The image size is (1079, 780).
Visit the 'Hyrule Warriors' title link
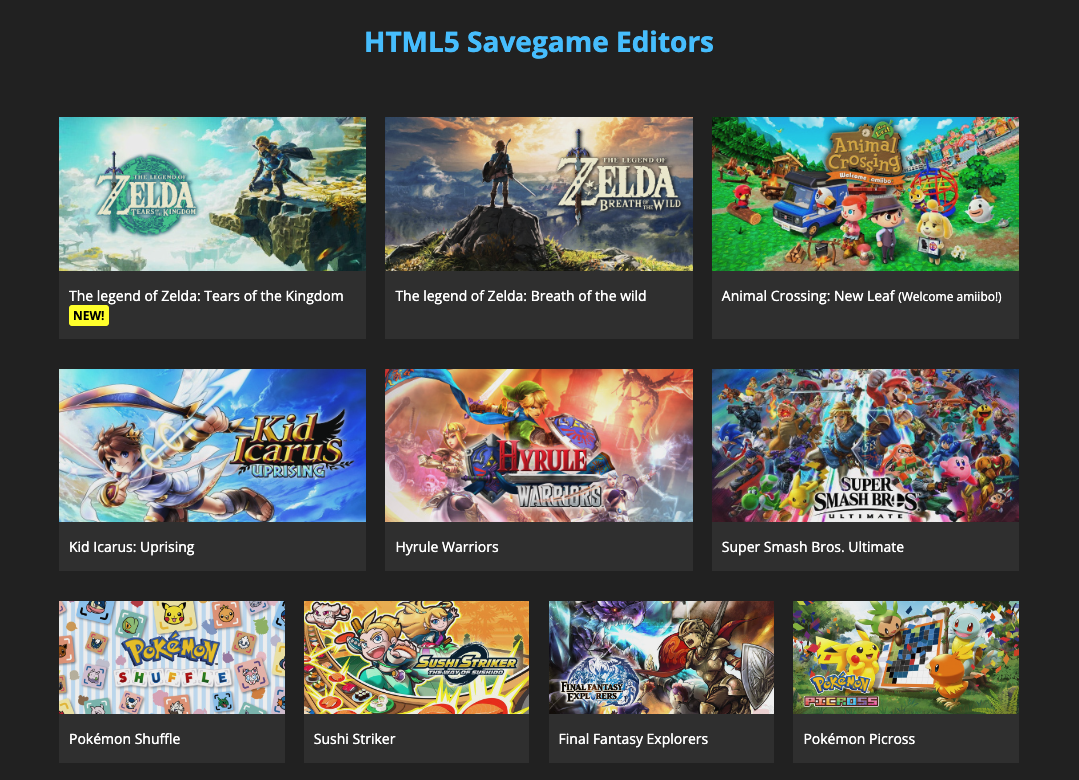point(447,547)
